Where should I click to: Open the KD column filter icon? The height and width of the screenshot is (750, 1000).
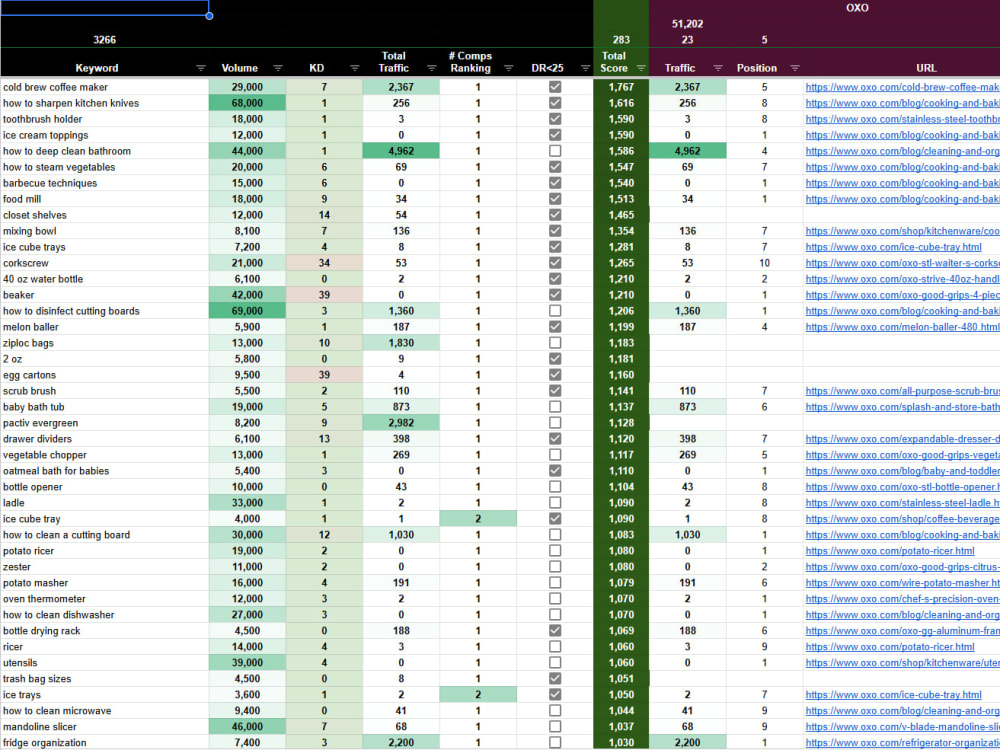pos(355,68)
